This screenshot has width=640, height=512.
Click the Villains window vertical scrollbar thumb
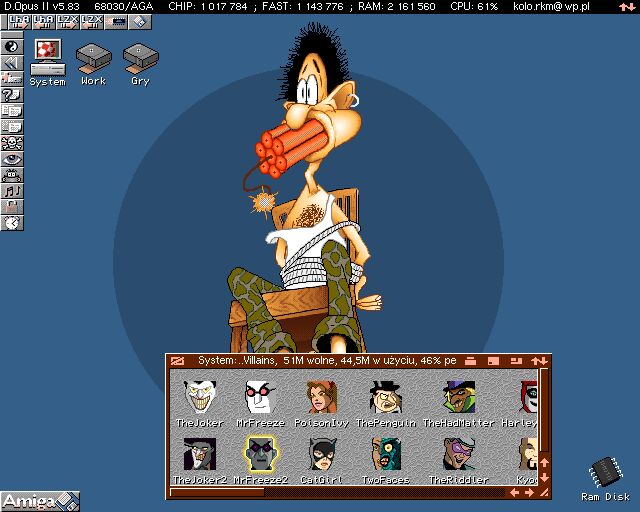click(x=544, y=410)
